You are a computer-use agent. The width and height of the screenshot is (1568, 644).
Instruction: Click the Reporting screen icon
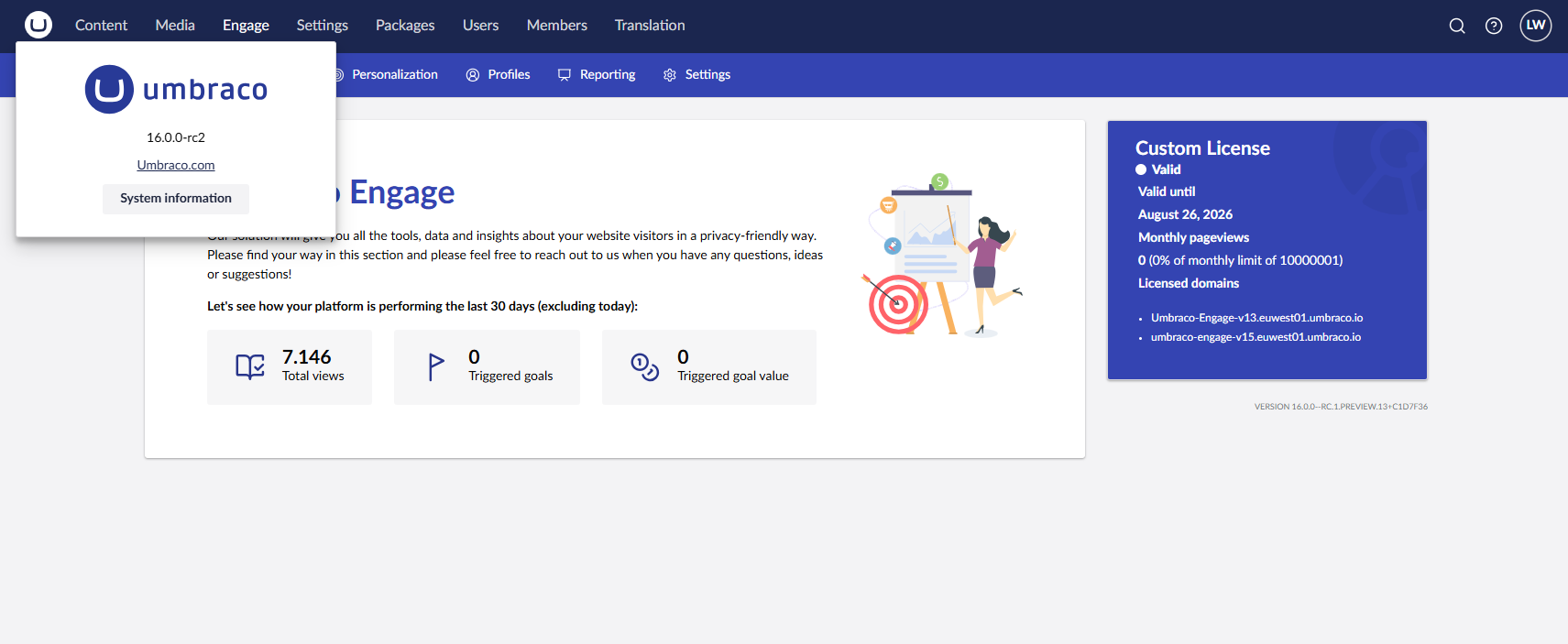pyautogui.click(x=565, y=75)
